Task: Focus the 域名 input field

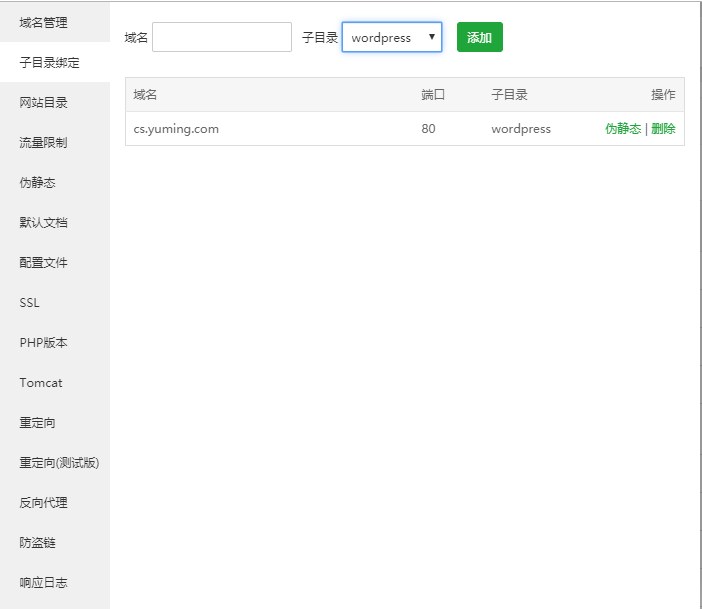Action: pyautogui.click(x=222, y=37)
